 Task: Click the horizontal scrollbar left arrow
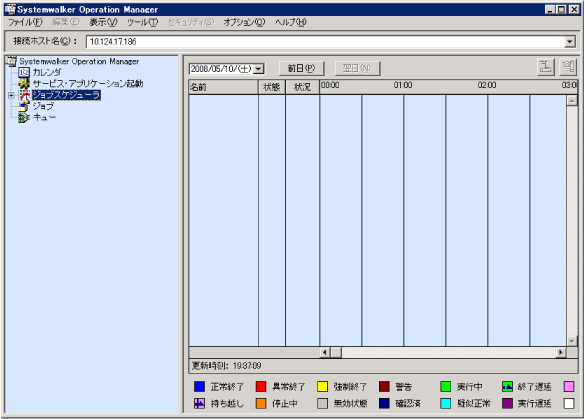[325, 352]
